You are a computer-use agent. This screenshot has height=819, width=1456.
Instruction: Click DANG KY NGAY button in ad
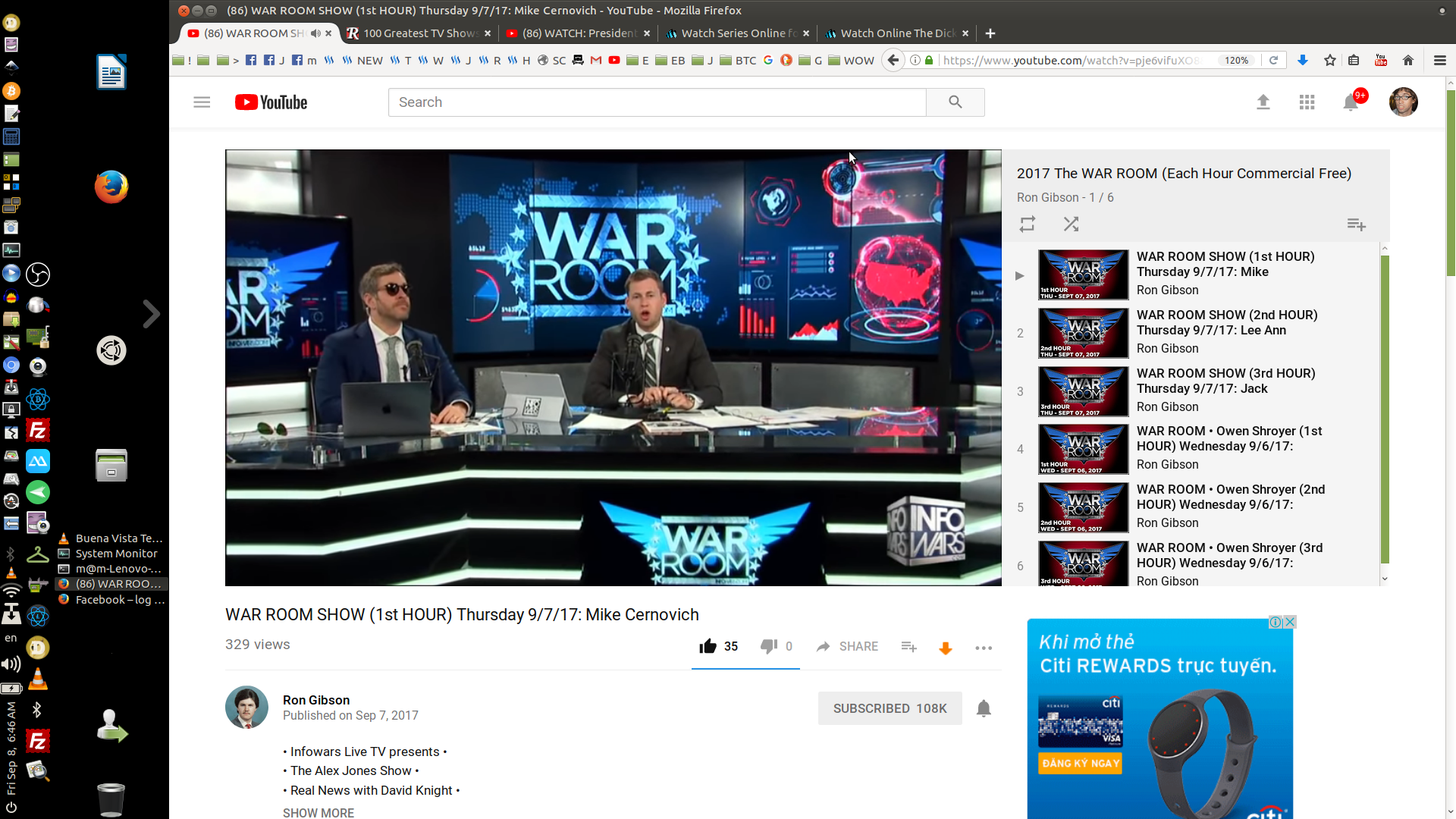point(1081,763)
